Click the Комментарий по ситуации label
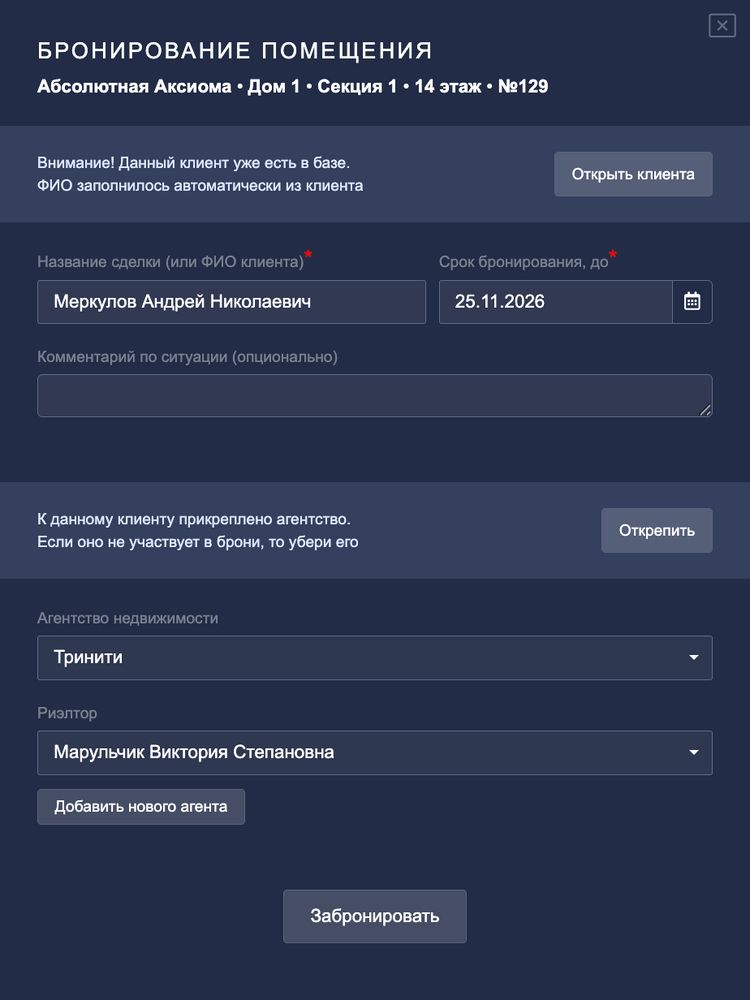 tap(187, 357)
